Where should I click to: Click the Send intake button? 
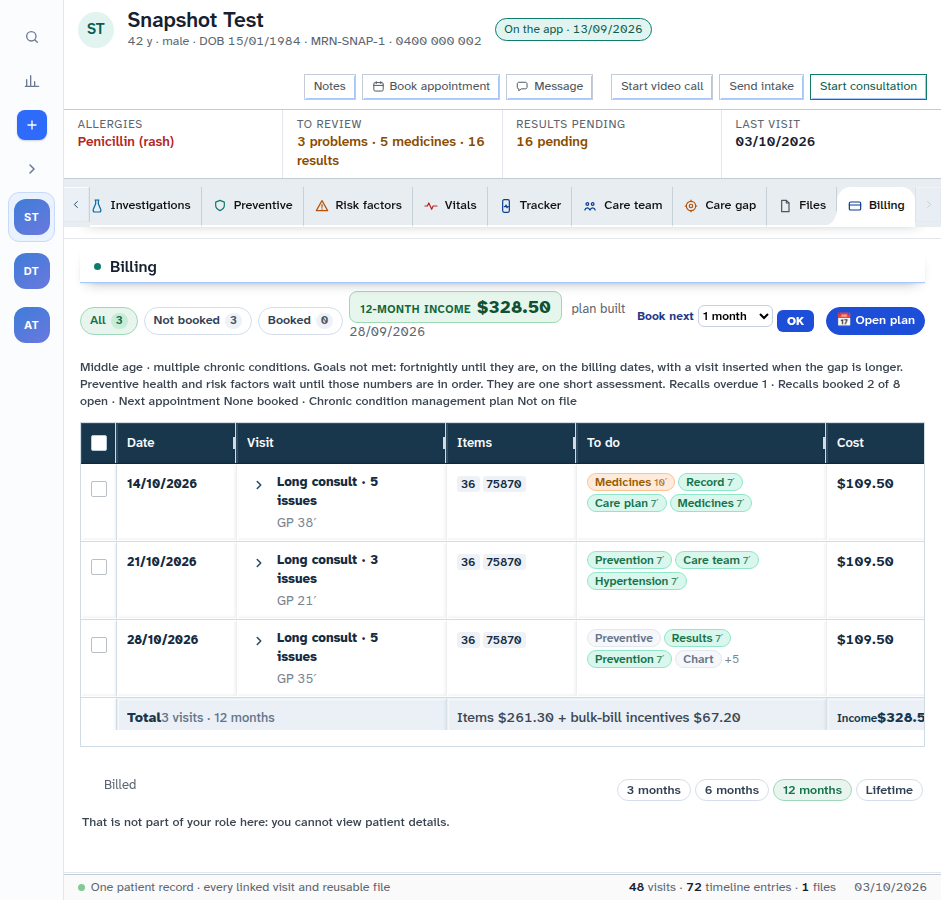[x=761, y=86]
